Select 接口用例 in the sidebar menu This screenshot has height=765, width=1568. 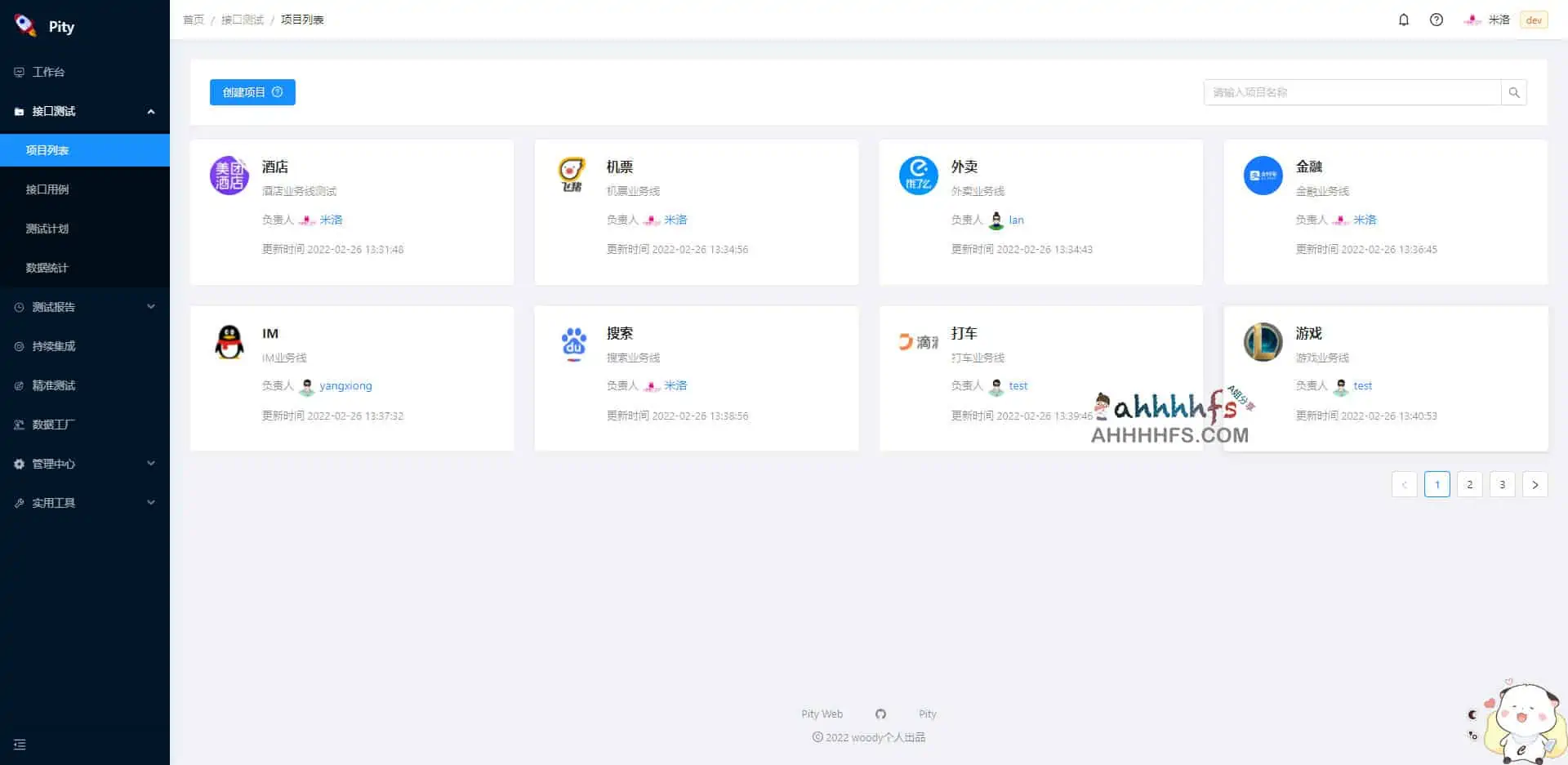click(46, 189)
